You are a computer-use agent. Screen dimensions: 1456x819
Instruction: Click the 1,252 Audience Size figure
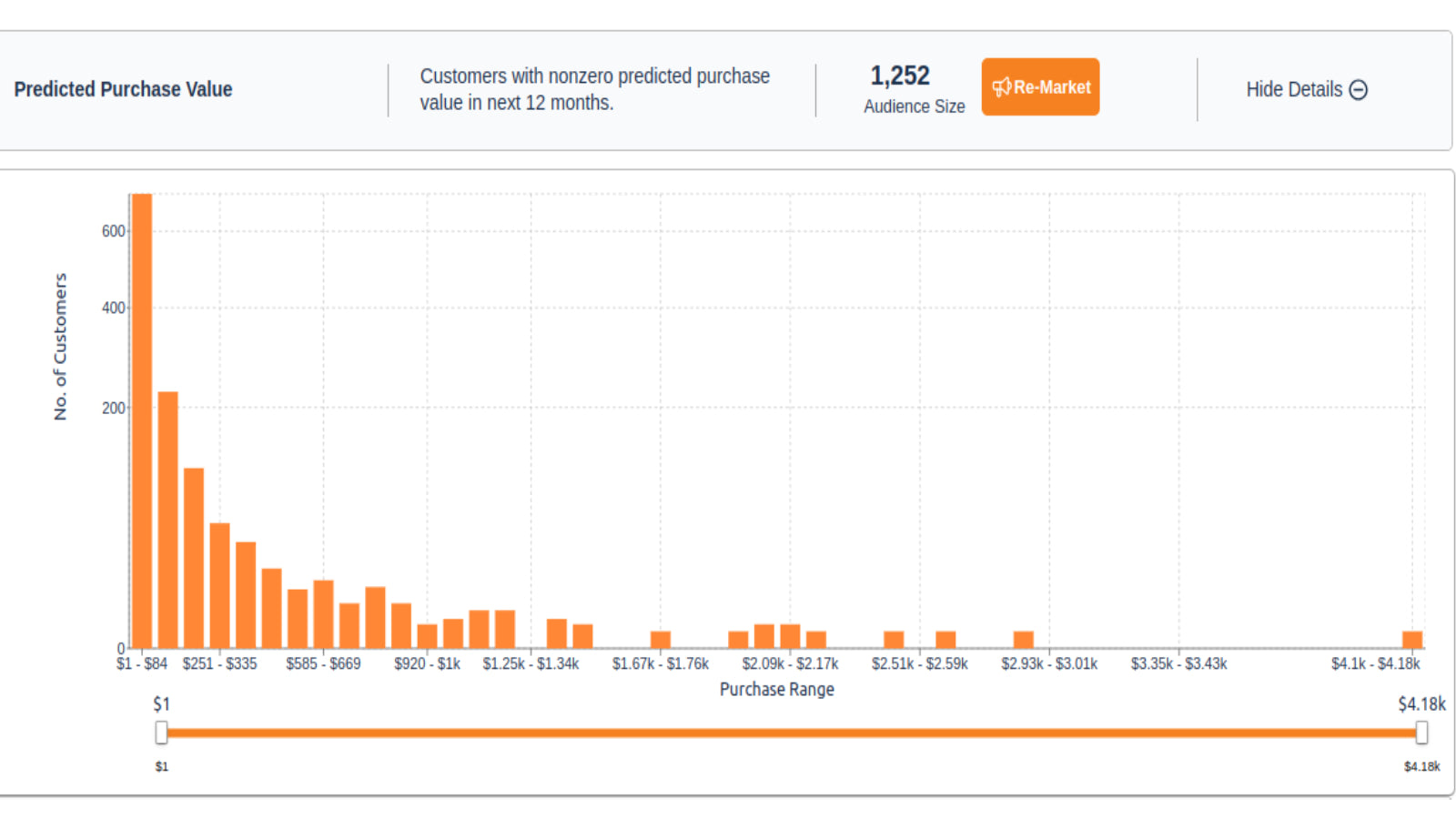(900, 76)
